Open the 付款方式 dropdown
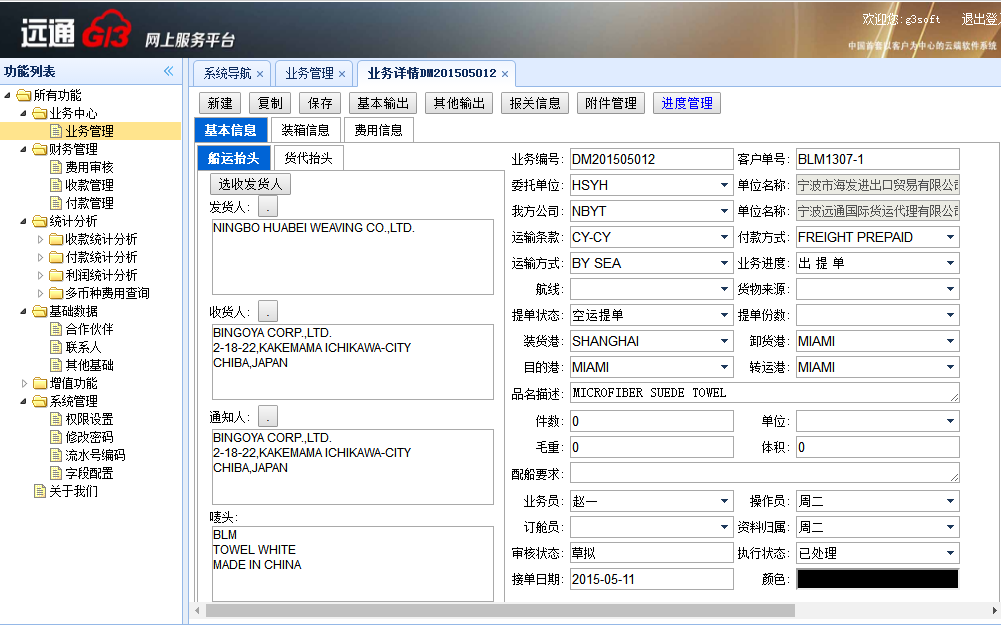This screenshot has height=626, width=1001. (950, 237)
